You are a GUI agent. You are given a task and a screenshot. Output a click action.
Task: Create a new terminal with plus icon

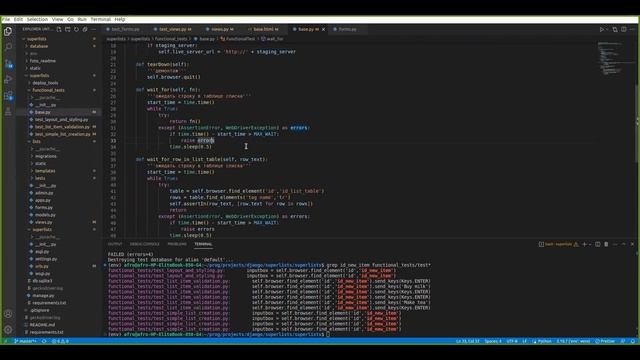[x=584, y=244]
